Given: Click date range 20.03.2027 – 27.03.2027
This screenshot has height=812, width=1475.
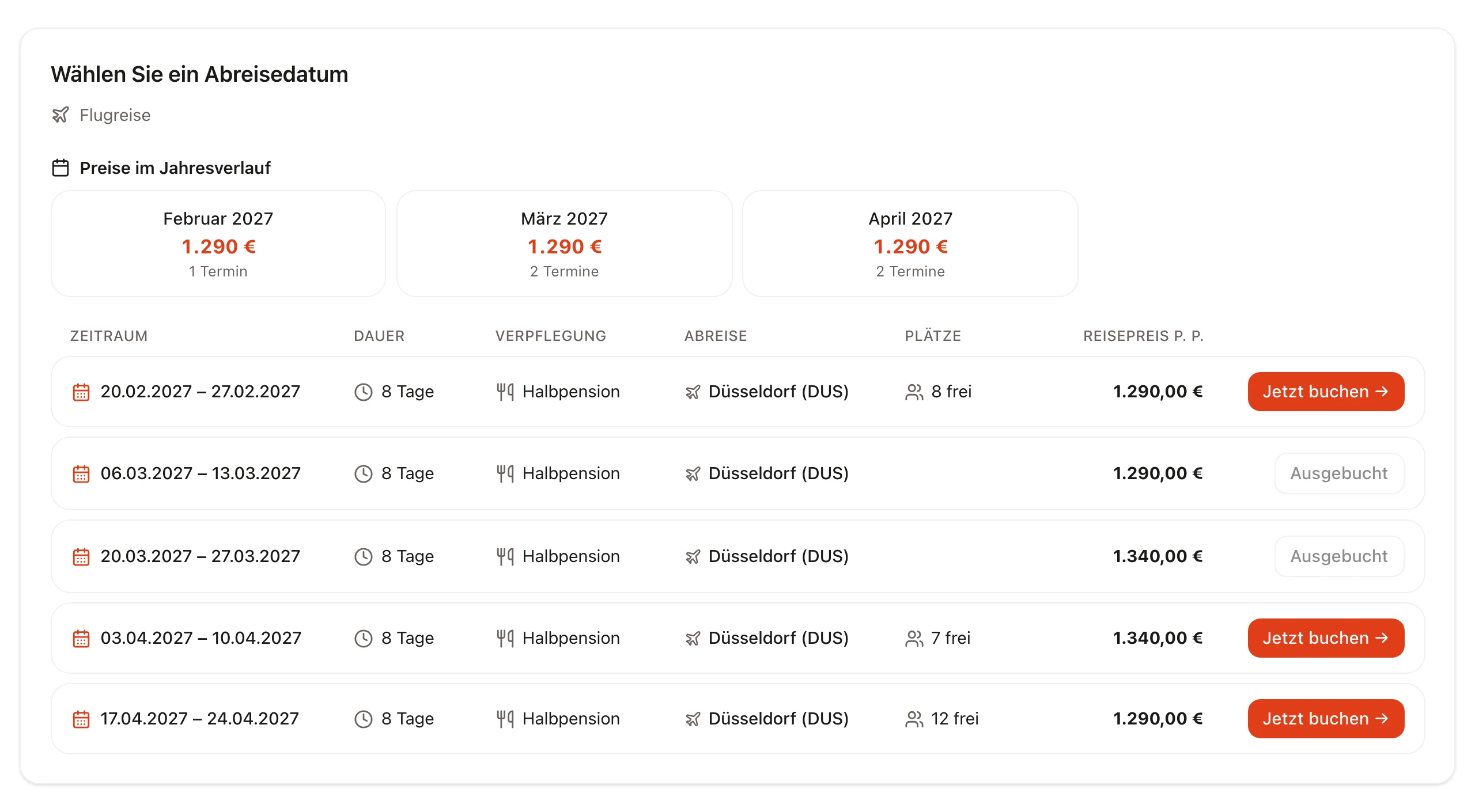Looking at the screenshot, I should point(201,556).
